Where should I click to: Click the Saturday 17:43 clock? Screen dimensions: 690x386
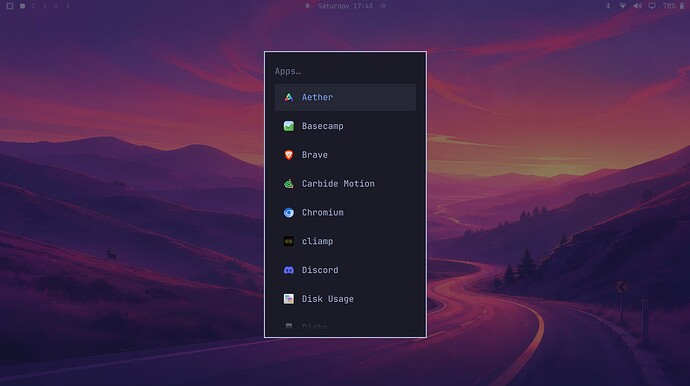[x=345, y=6]
